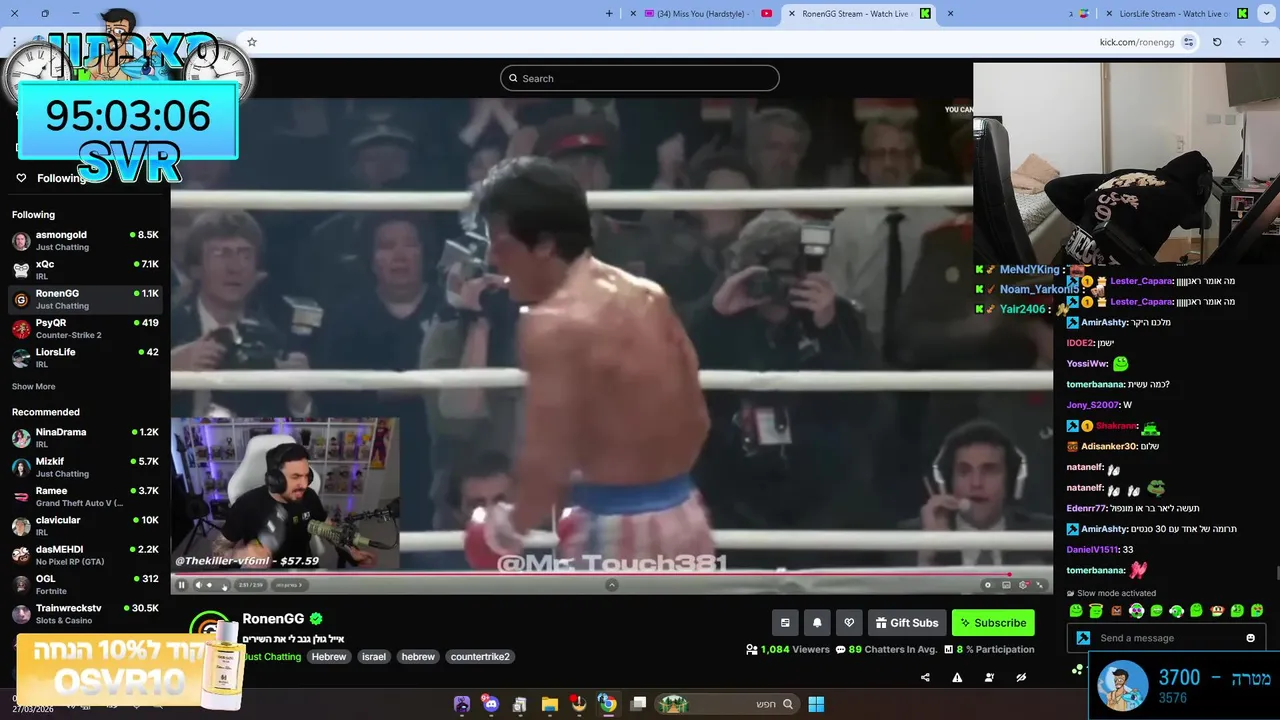Image resolution: width=1280 pixels, height=720 pixels.
Task: Open Discord from taskbar
Action: pyautogui.click(x=490, y=704)
